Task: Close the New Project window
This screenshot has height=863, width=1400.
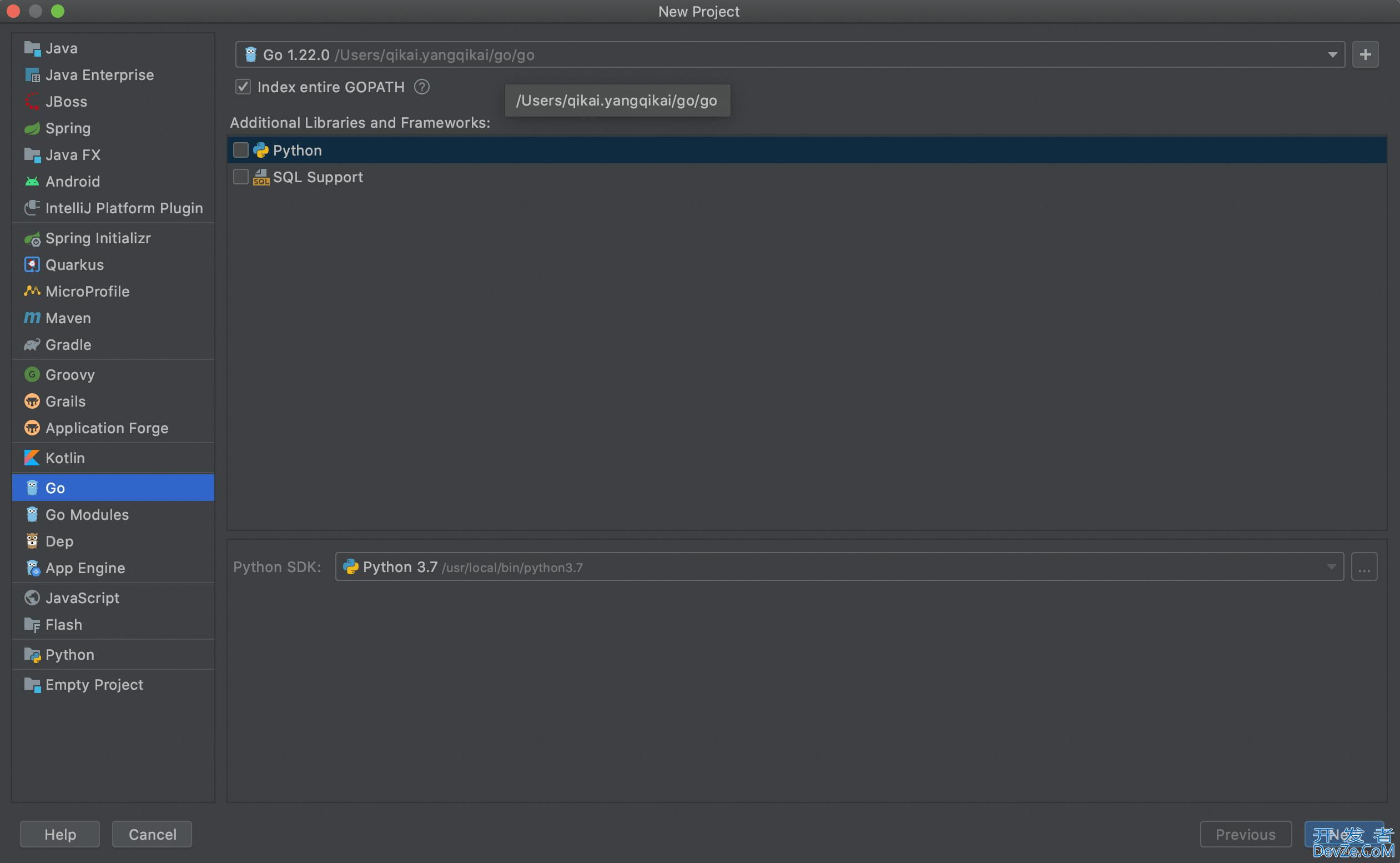Action: coord(13,11)
